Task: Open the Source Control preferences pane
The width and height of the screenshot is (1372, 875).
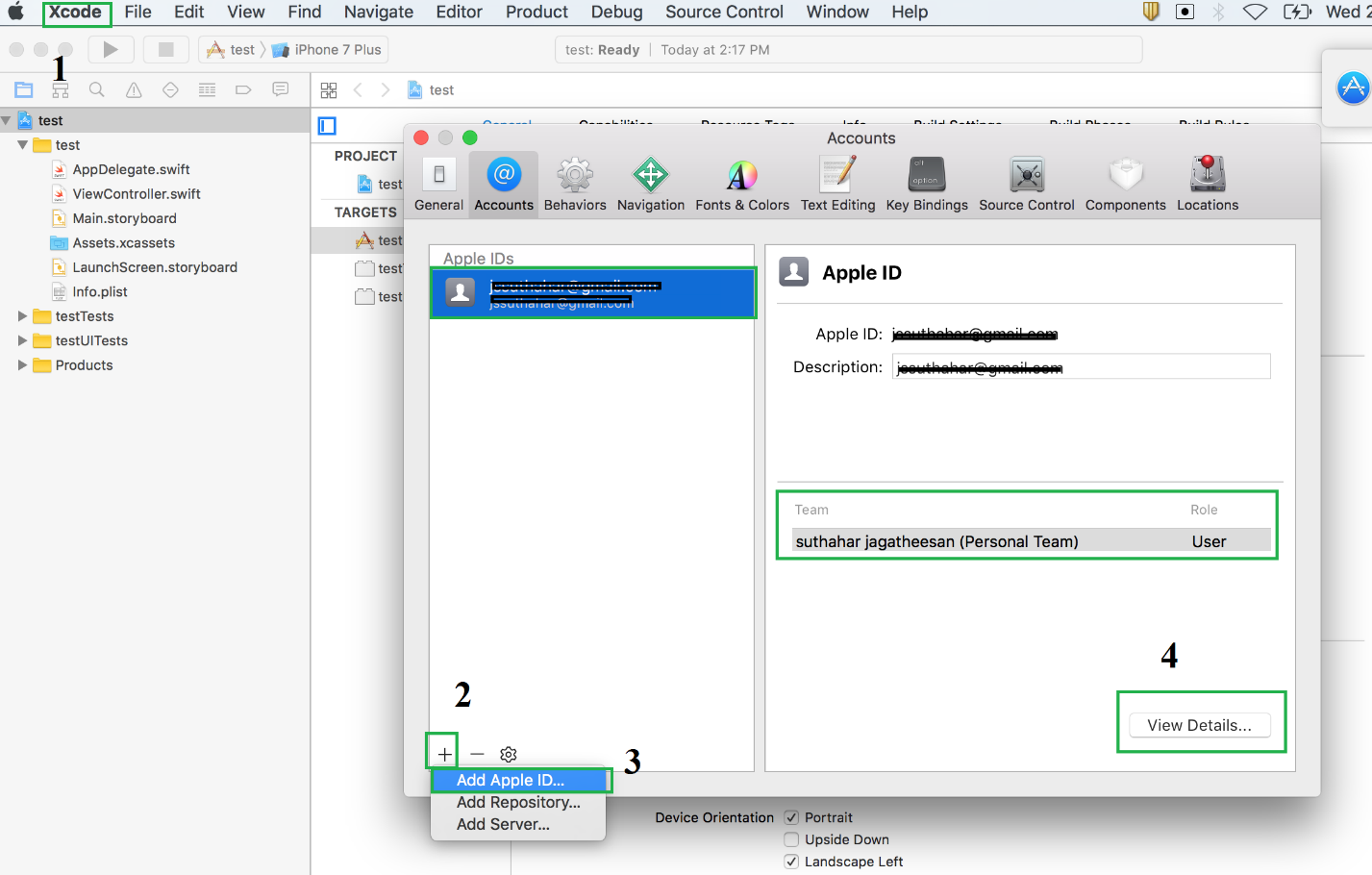Action: pos(1027,185)
